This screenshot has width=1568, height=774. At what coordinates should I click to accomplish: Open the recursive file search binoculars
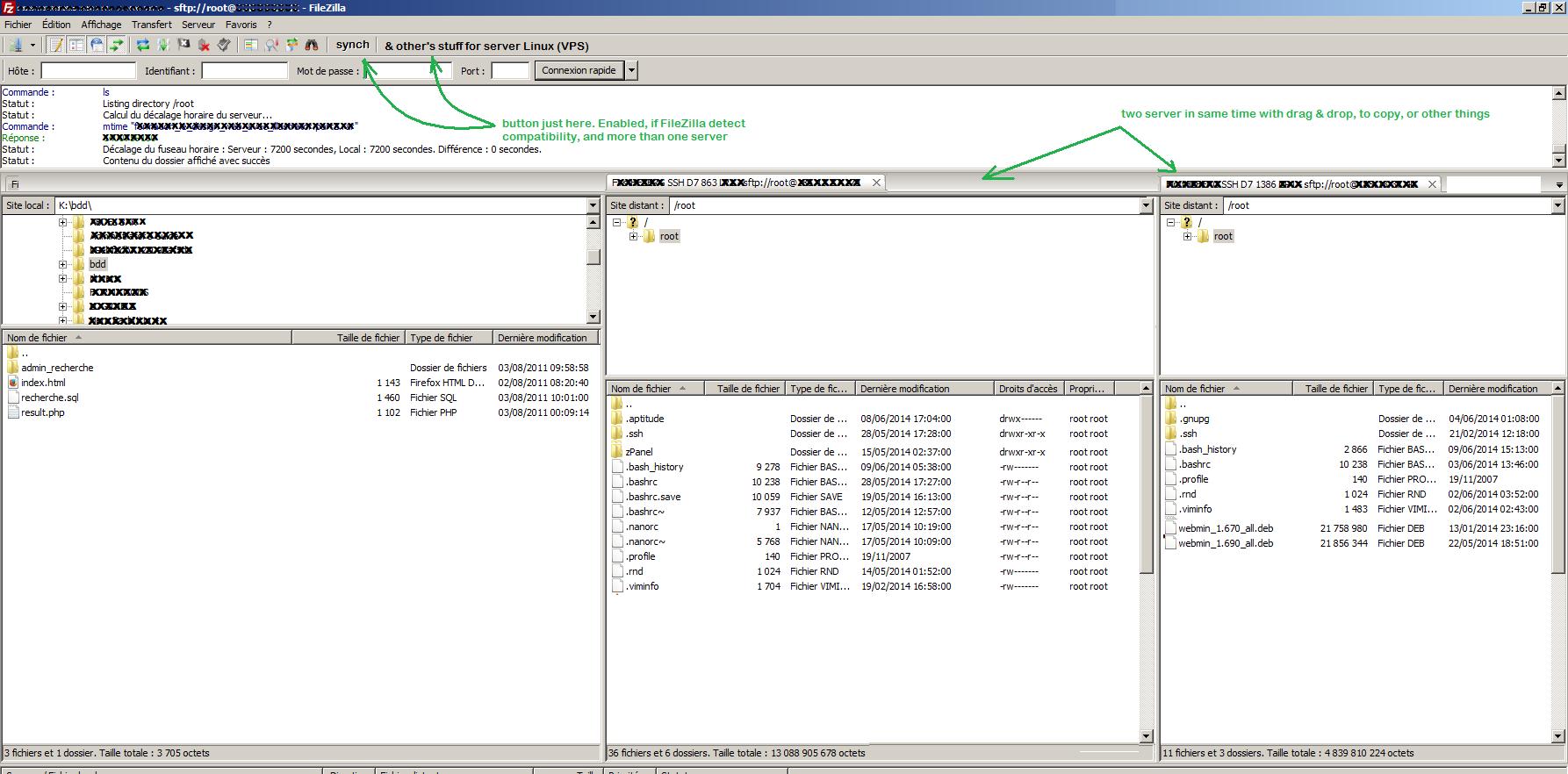tap(312, 45)
